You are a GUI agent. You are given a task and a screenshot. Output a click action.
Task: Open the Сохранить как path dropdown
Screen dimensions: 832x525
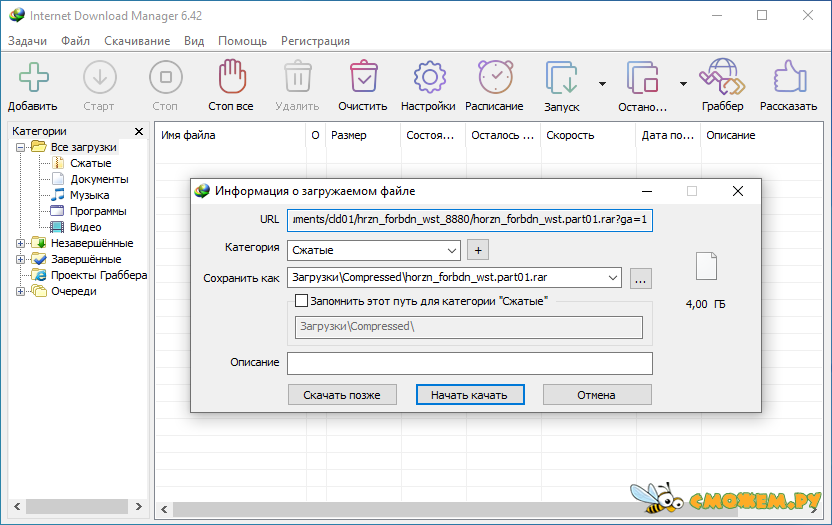click(612, 278)
